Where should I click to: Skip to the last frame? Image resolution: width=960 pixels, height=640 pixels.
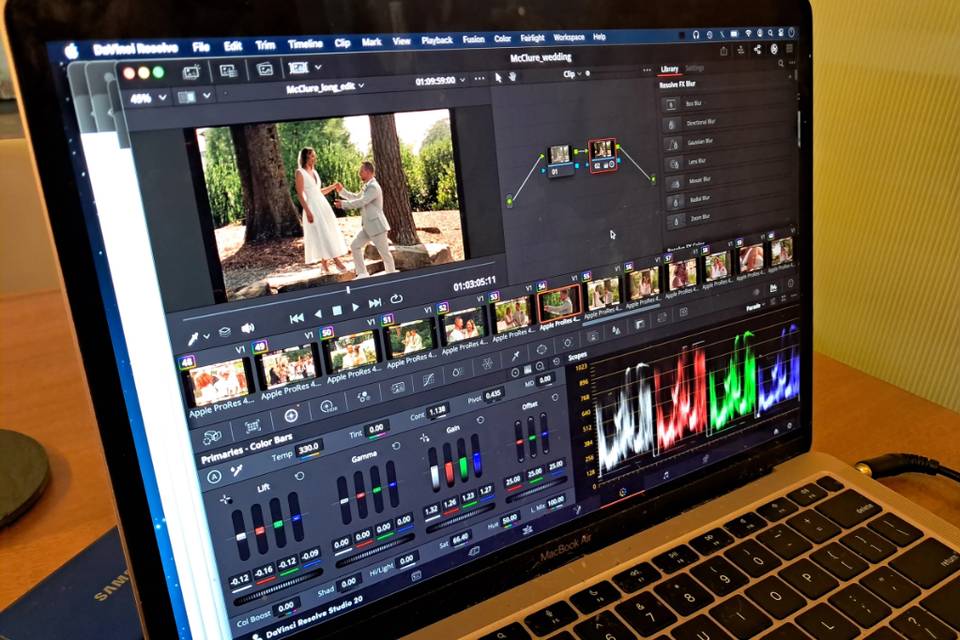pyautogui.click(x=375, y=303)
